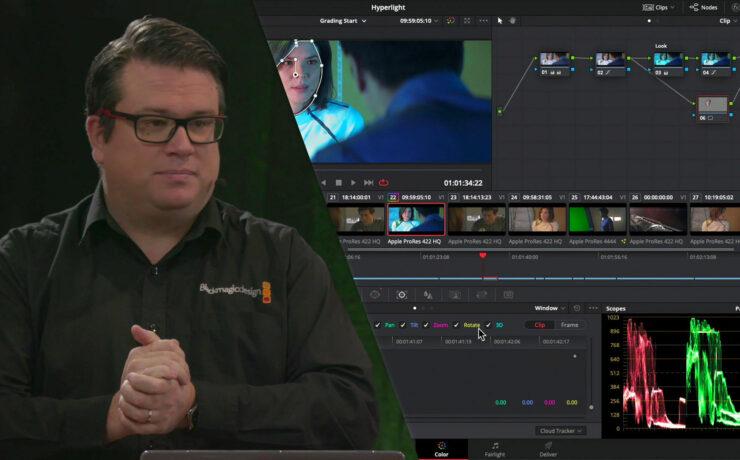Toggle the Rotate tracking checkbox

click(456, 325)
